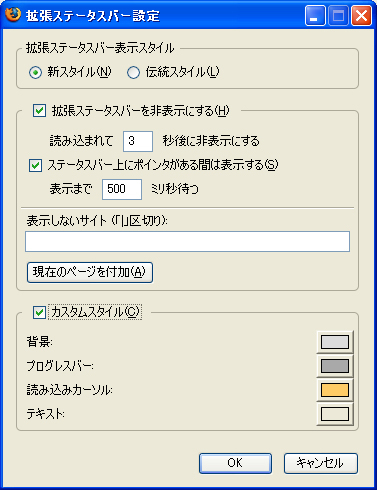The height and width of the screenshot is (490, 377).
Task: Toggle the カスタムスタイル checkbox
Action: (x=39, y=312)
